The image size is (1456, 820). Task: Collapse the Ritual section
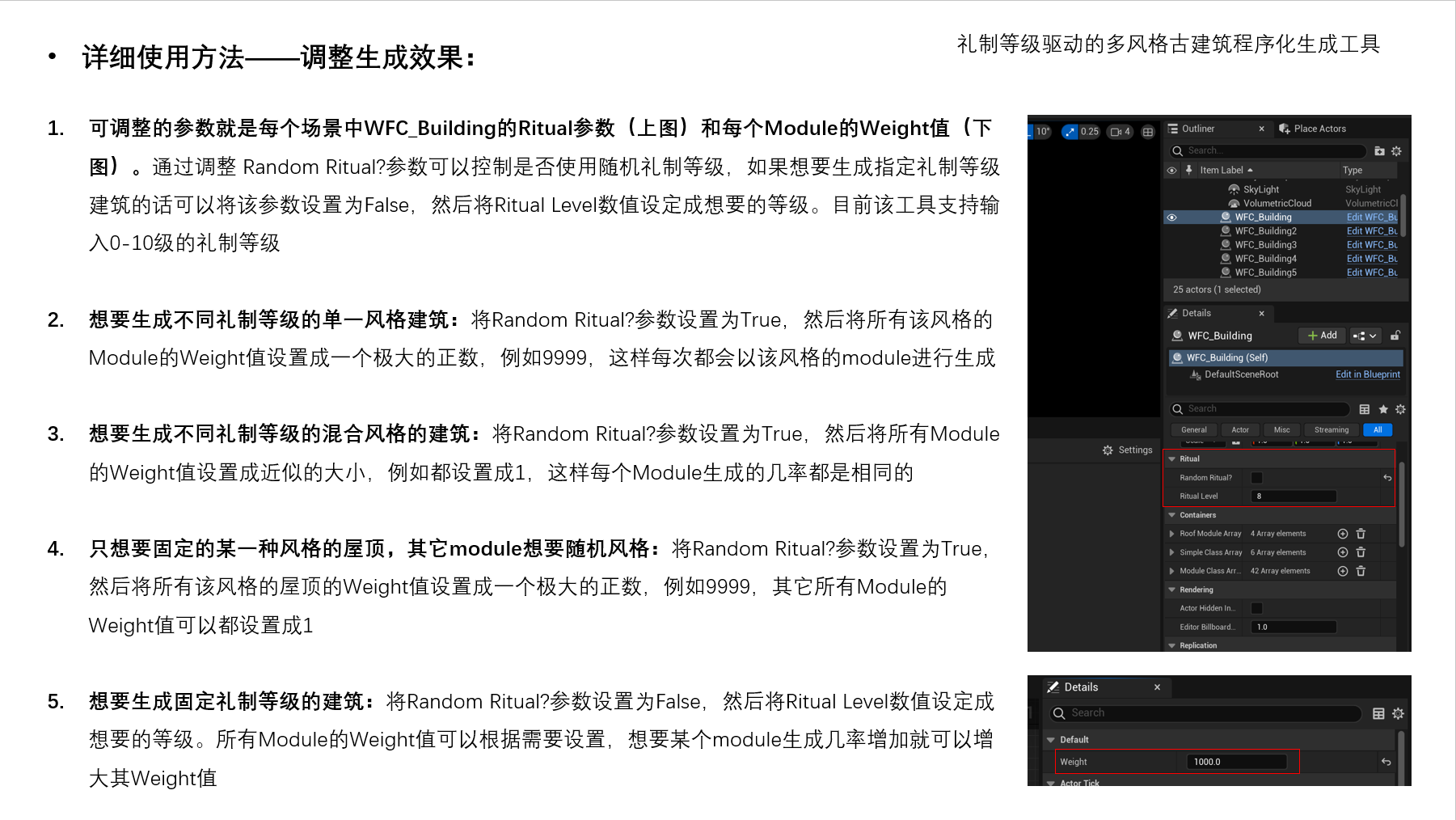coord(1172,459)
